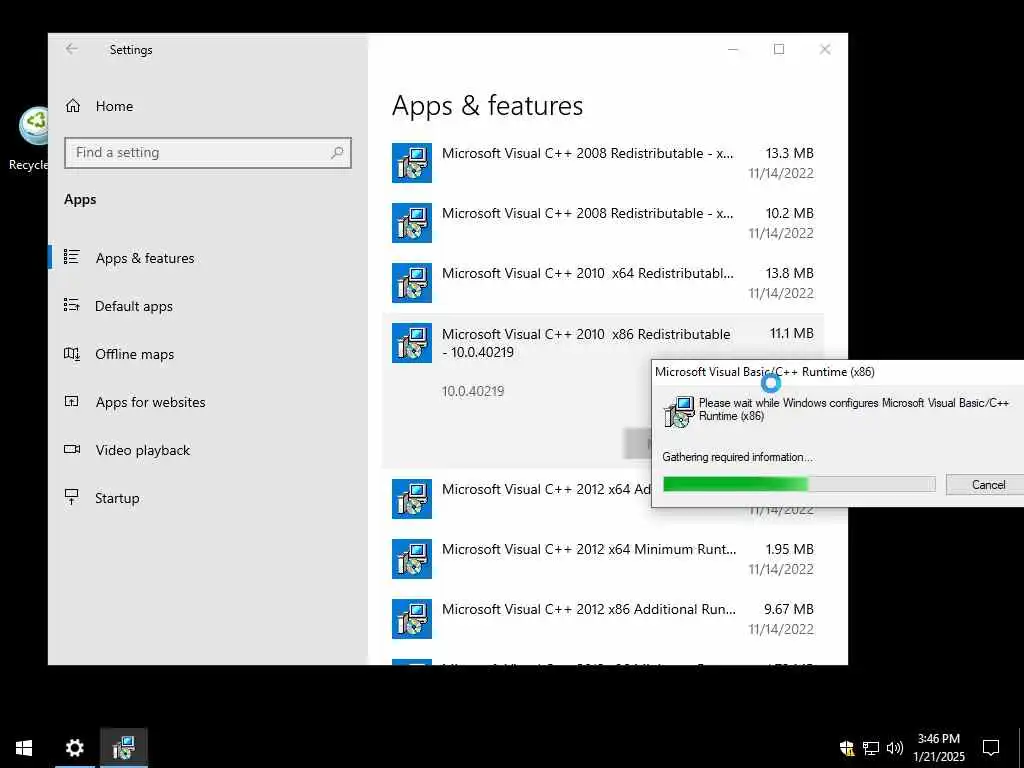
Task: Click installer icon in Runtime (x86) dialog
Action: pos(679,411)
